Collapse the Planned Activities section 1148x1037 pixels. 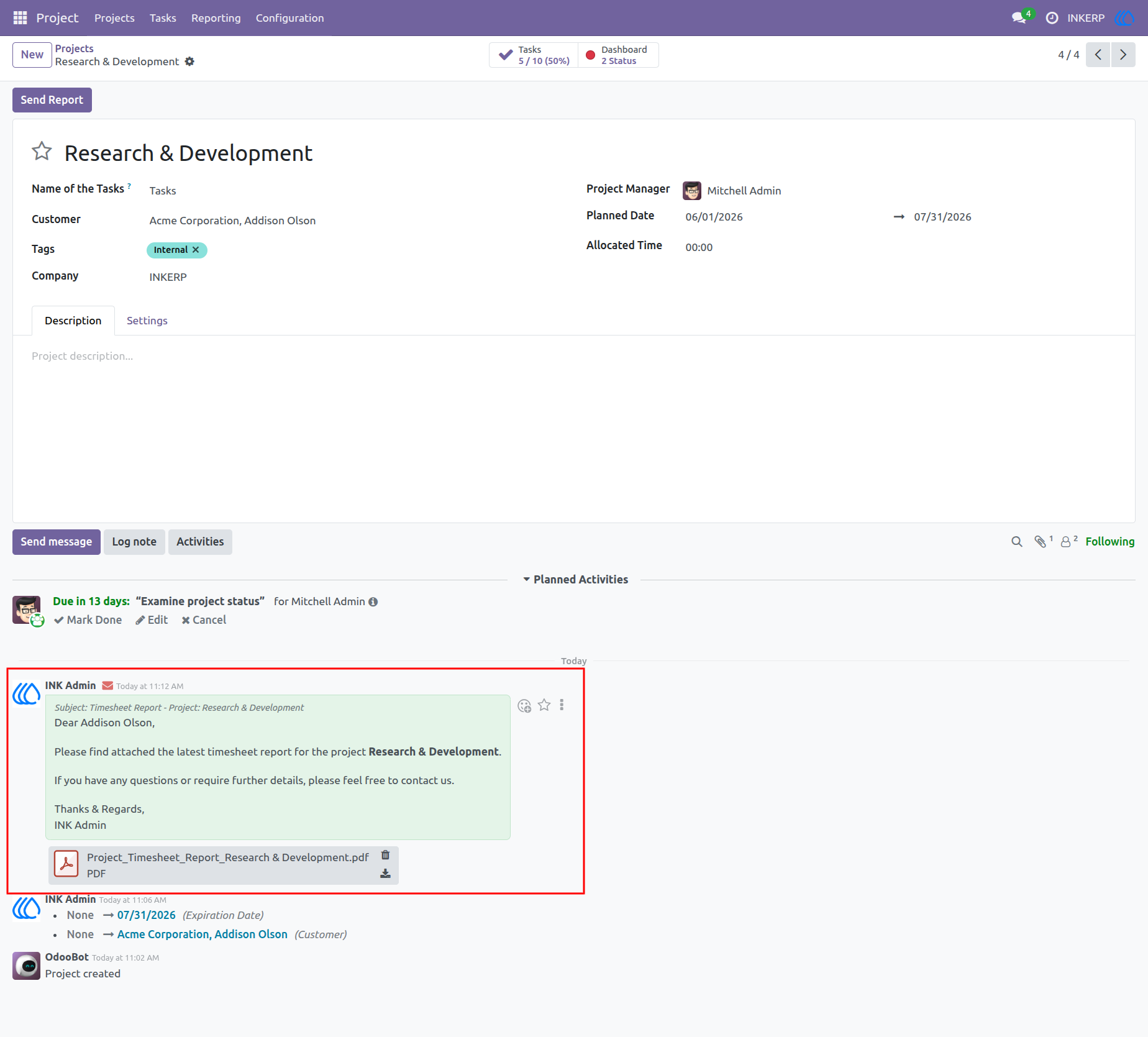pyautogui.click(x=575, y=580)
